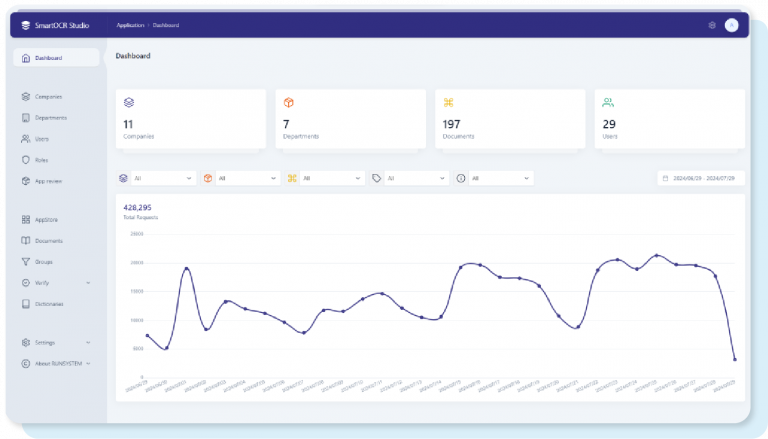The image size is (768, 439).
Task: Expand the Verify submenu chevron
Action: (88, 283)
